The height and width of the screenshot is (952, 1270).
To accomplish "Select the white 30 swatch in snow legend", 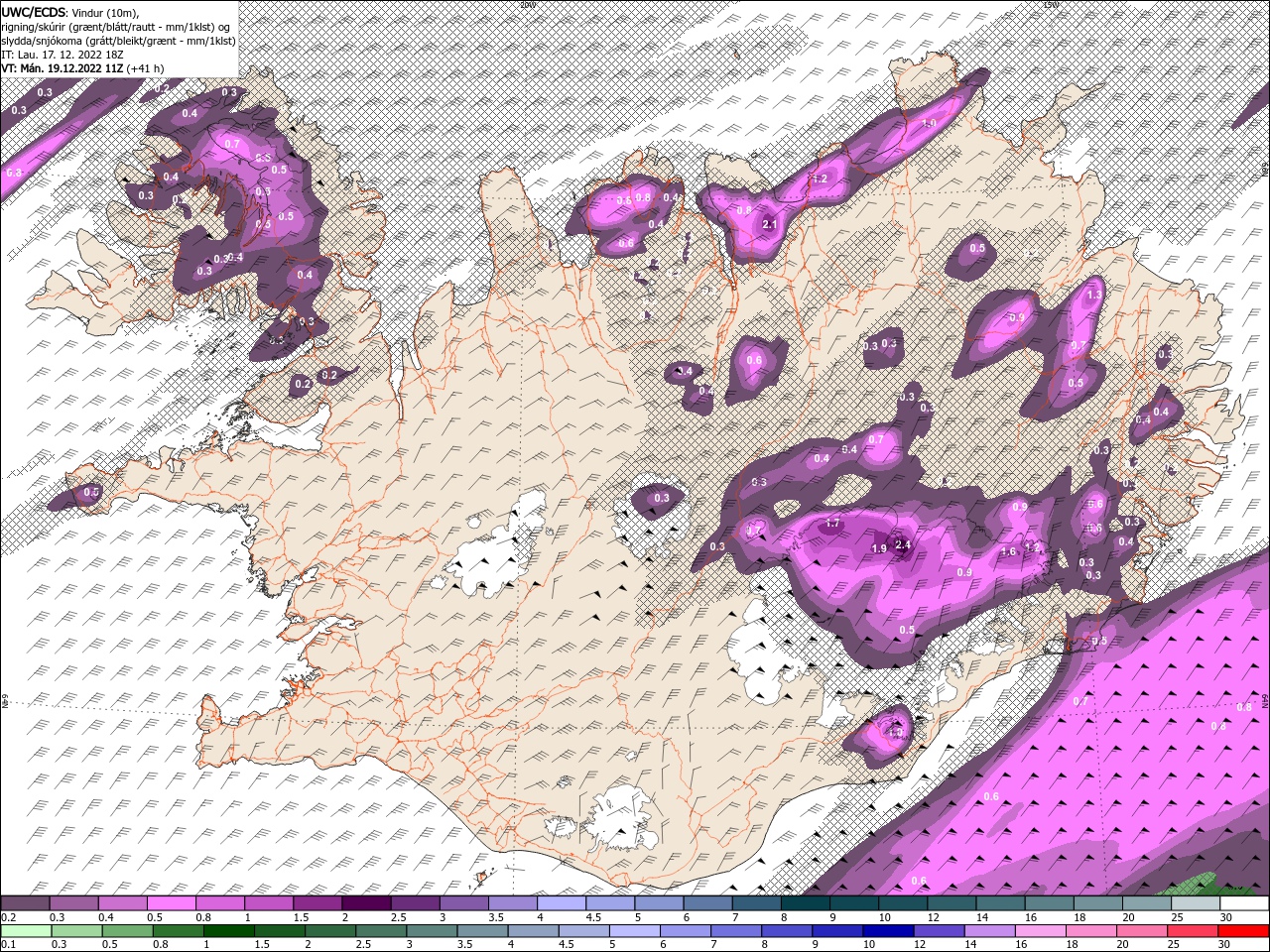I will (1244, 902).
